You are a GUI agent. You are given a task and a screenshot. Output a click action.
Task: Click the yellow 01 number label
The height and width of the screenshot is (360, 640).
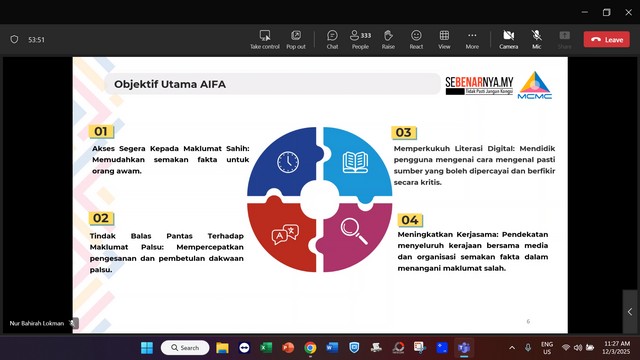tap(101, 131)
